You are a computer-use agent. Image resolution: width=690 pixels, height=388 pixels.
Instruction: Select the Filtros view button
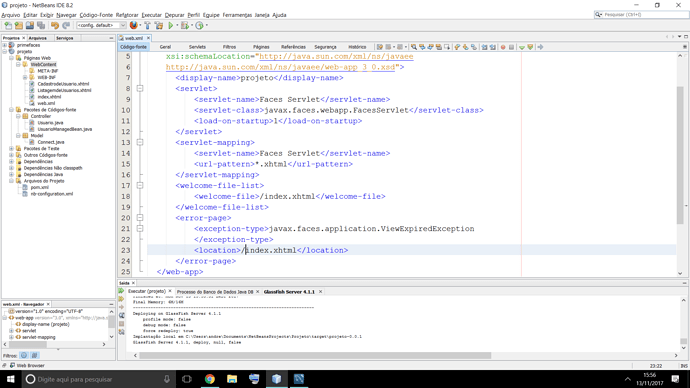tap(229, 47)
